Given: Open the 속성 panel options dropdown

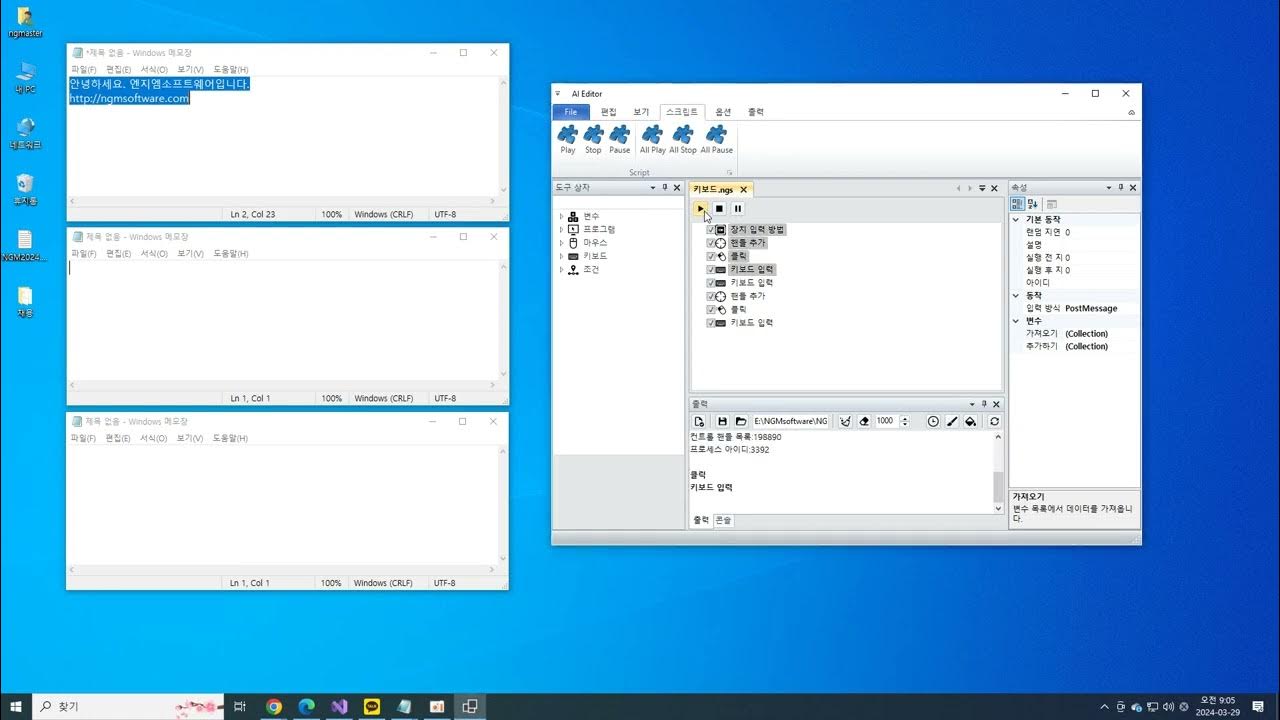Looking at the screenshot, I should point(1109,188).
